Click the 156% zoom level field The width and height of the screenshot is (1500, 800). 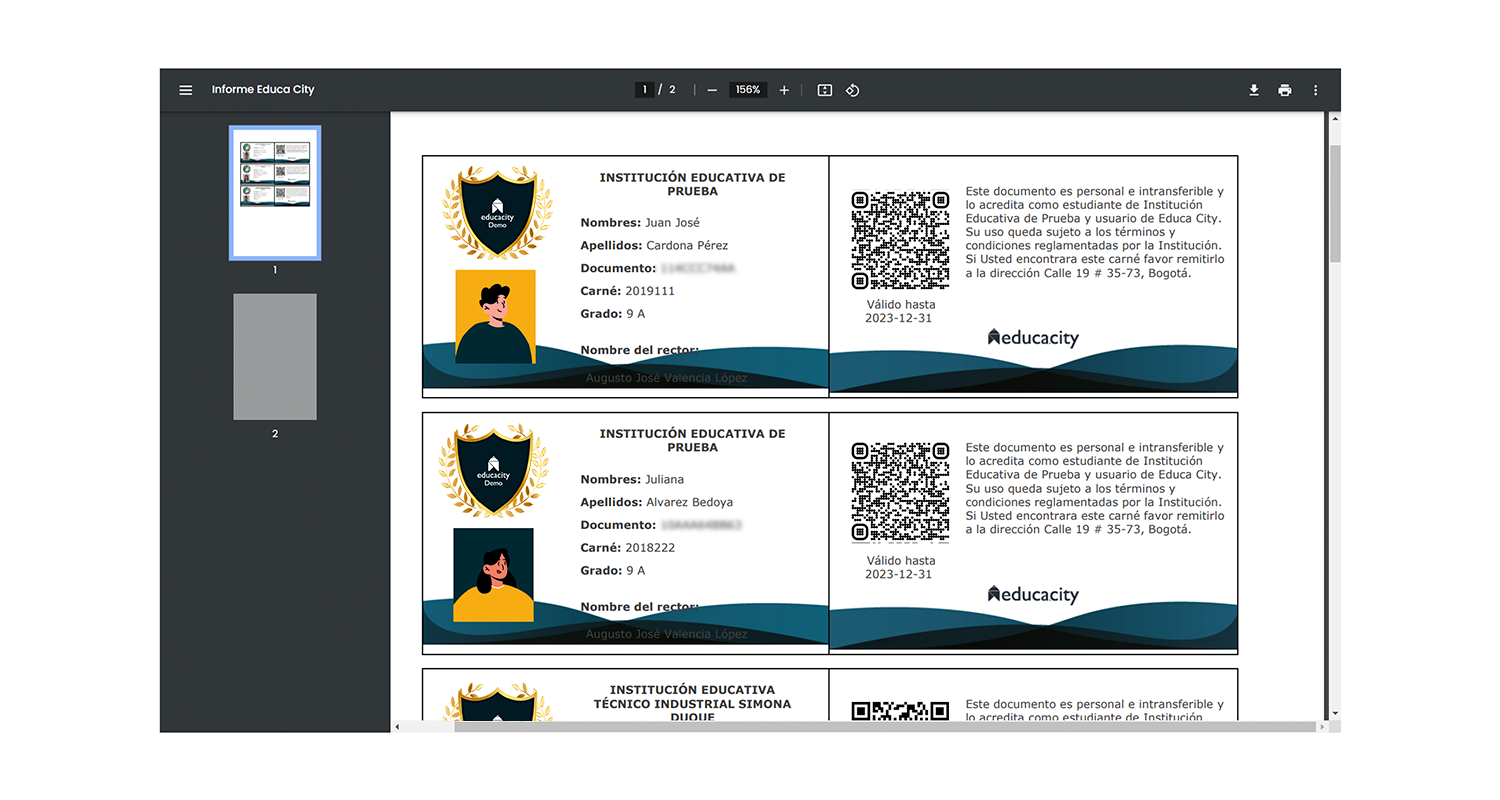(748, 90)
